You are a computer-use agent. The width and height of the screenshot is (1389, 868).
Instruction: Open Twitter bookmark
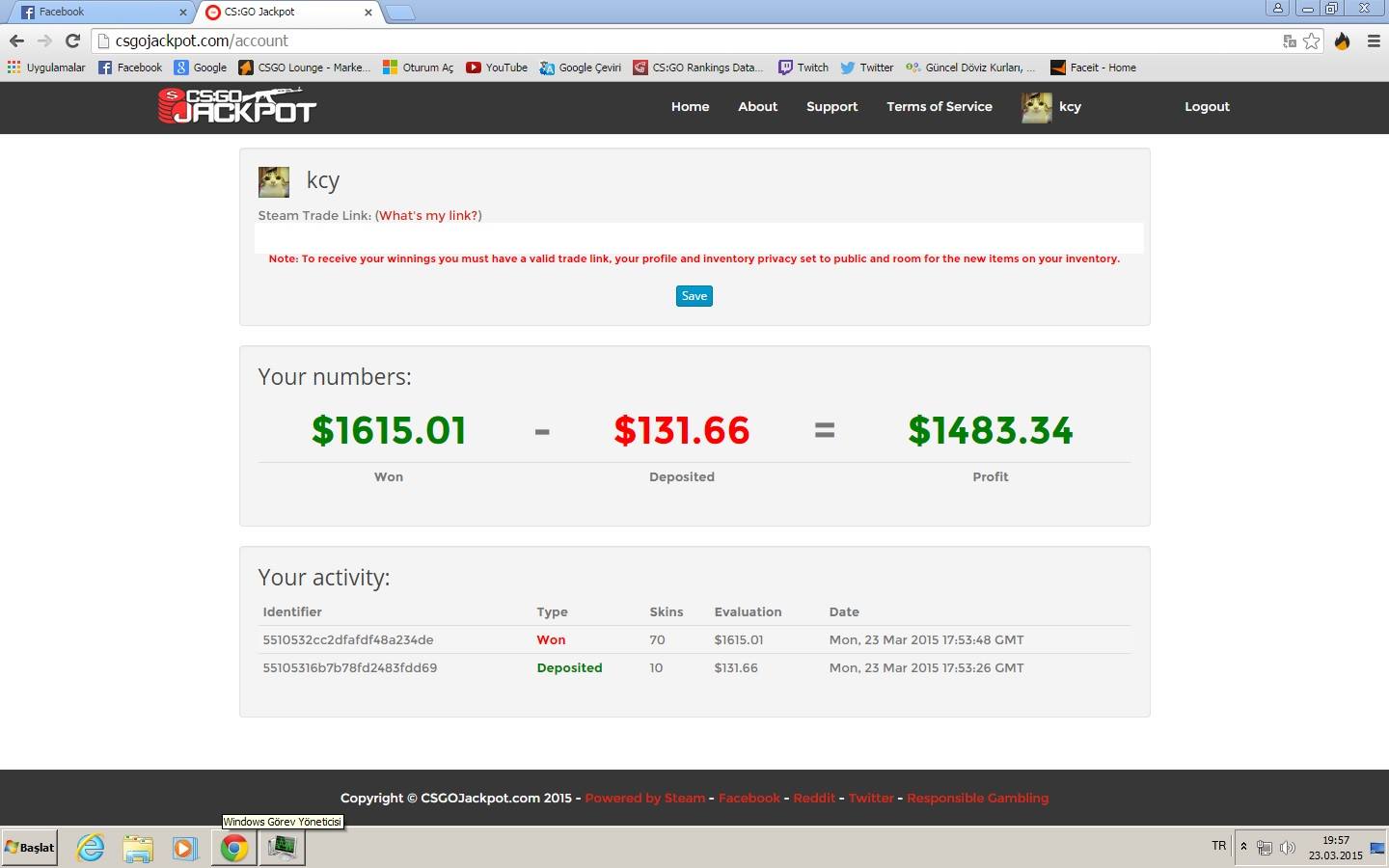click(867, 68)
